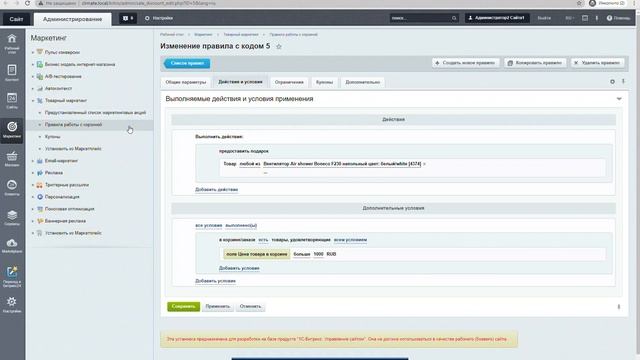
Task: Open the Настройки gear icon in left sidebar
Action: 11,302
